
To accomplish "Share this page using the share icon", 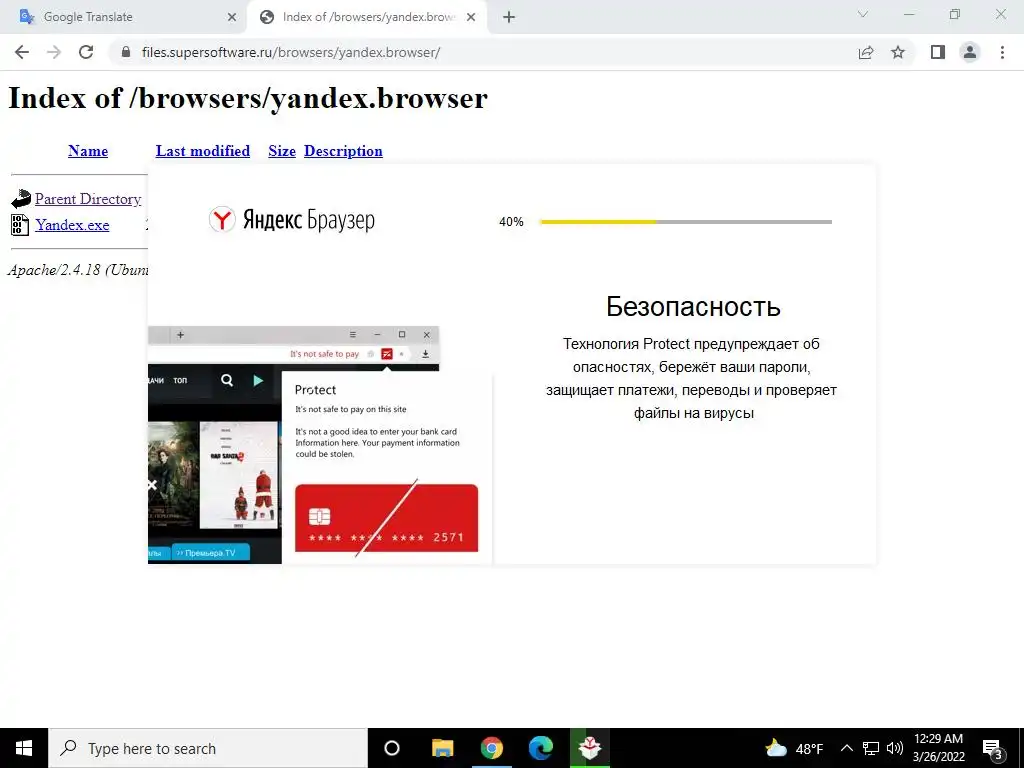I will [866, 52].
